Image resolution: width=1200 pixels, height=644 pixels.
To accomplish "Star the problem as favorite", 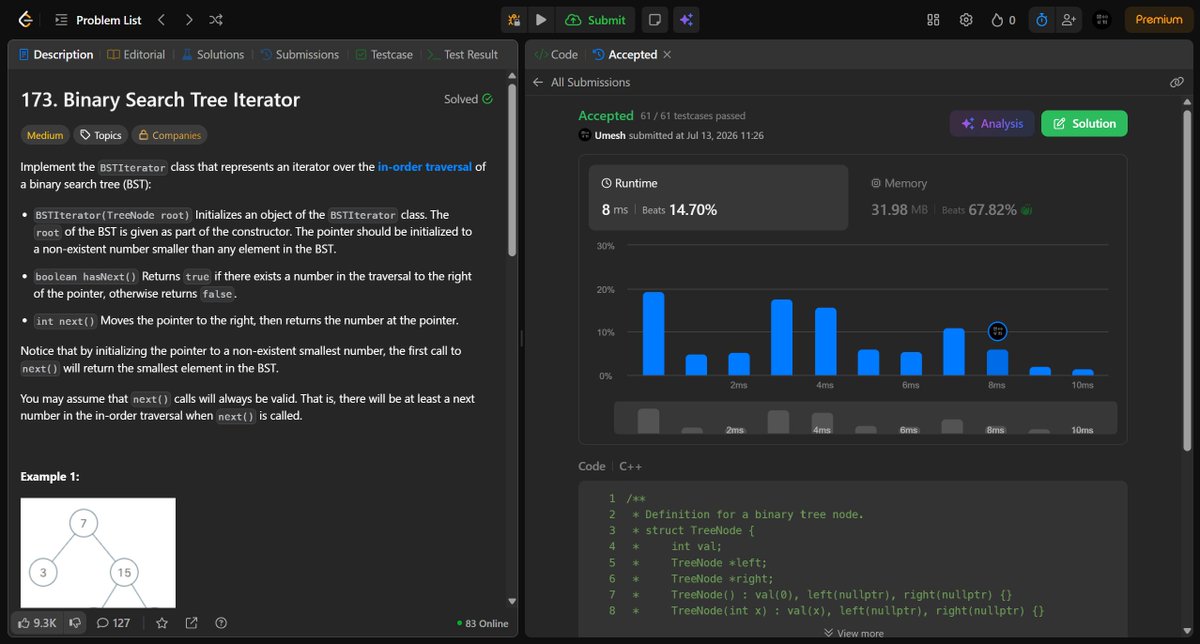I will [162, 623].
